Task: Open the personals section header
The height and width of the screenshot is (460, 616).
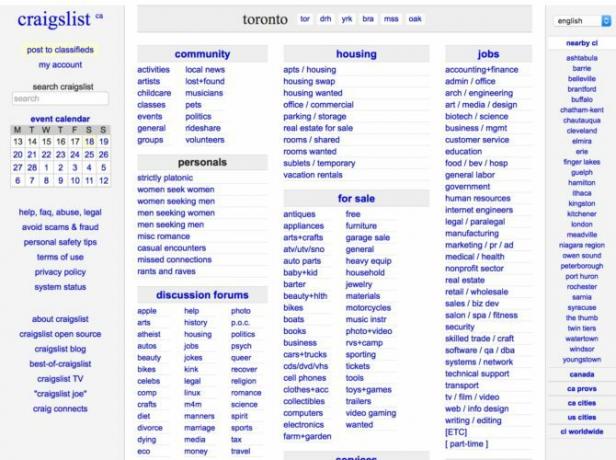Action: [202, 162]
